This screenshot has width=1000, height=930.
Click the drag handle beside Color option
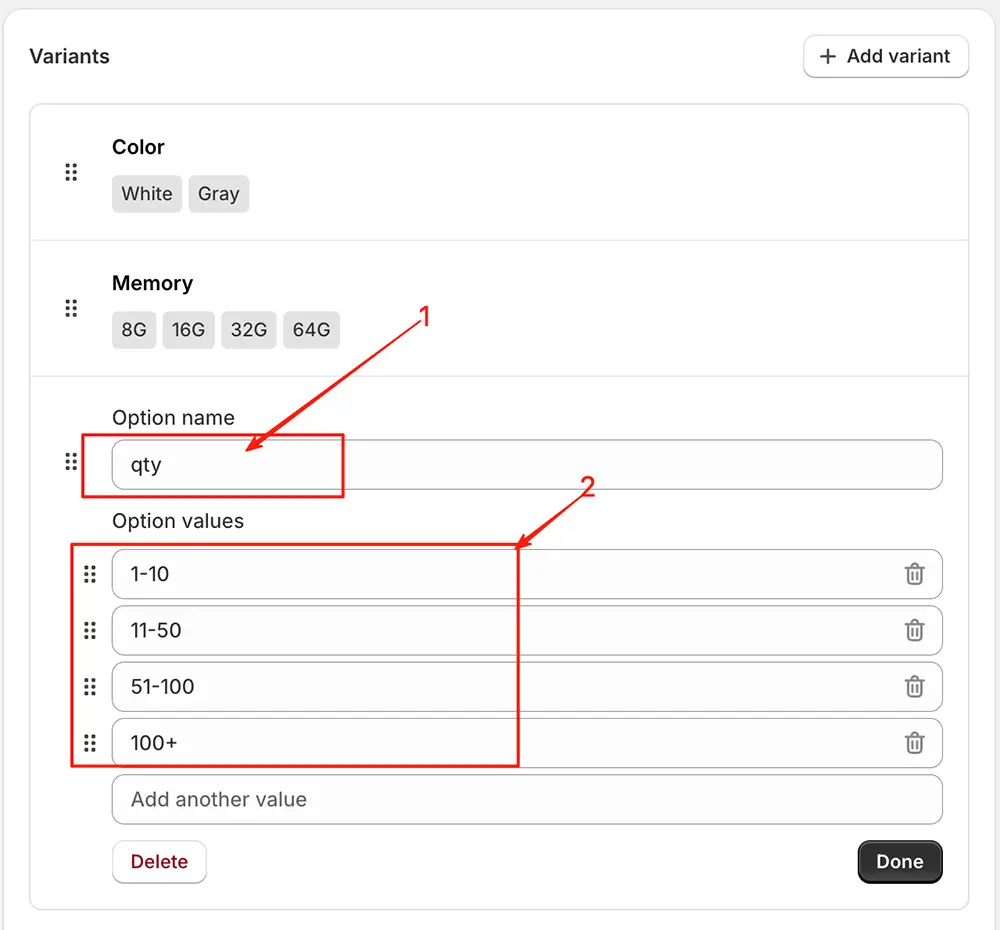pos(70,172)
